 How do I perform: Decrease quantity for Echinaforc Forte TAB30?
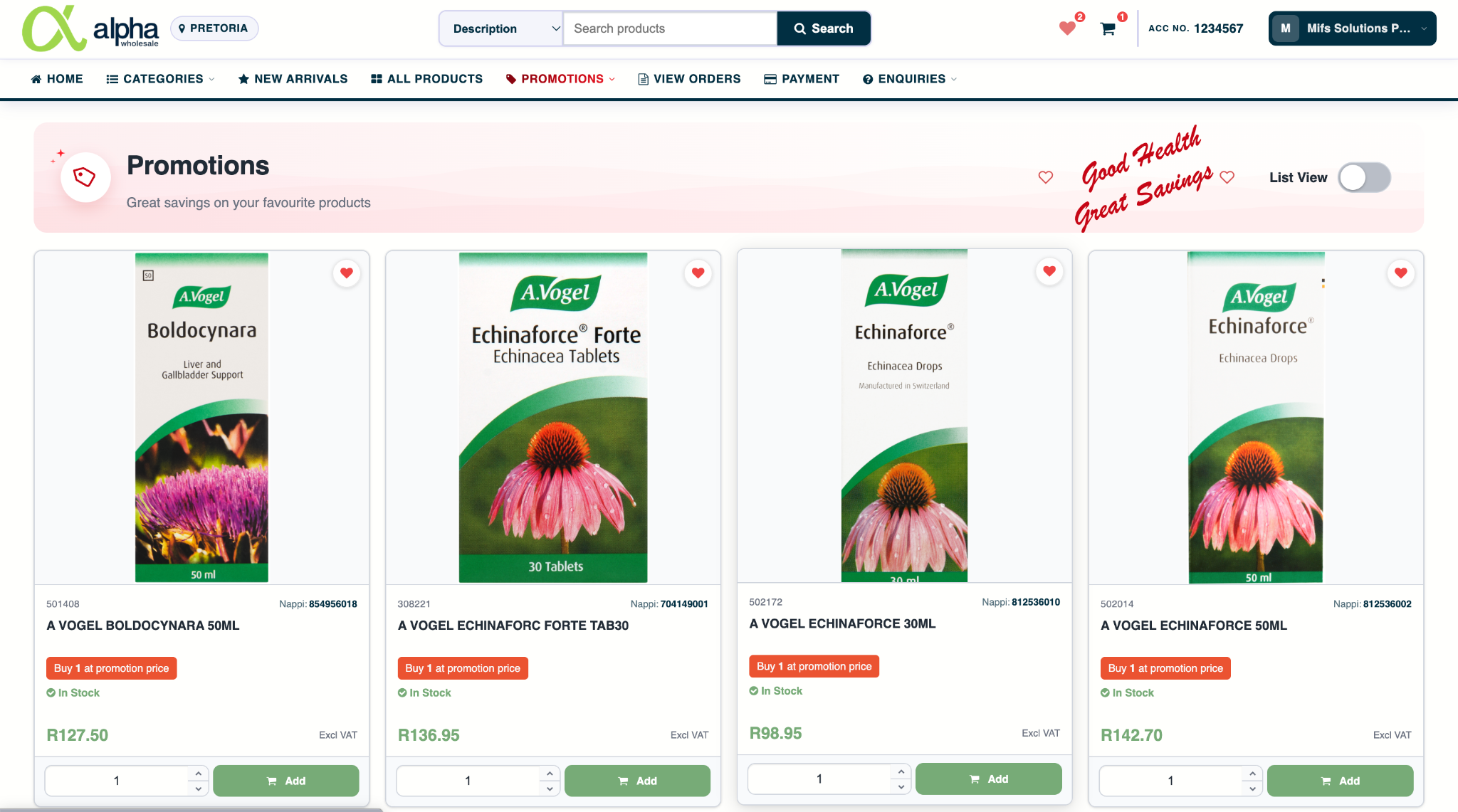(x=550, y=789)
